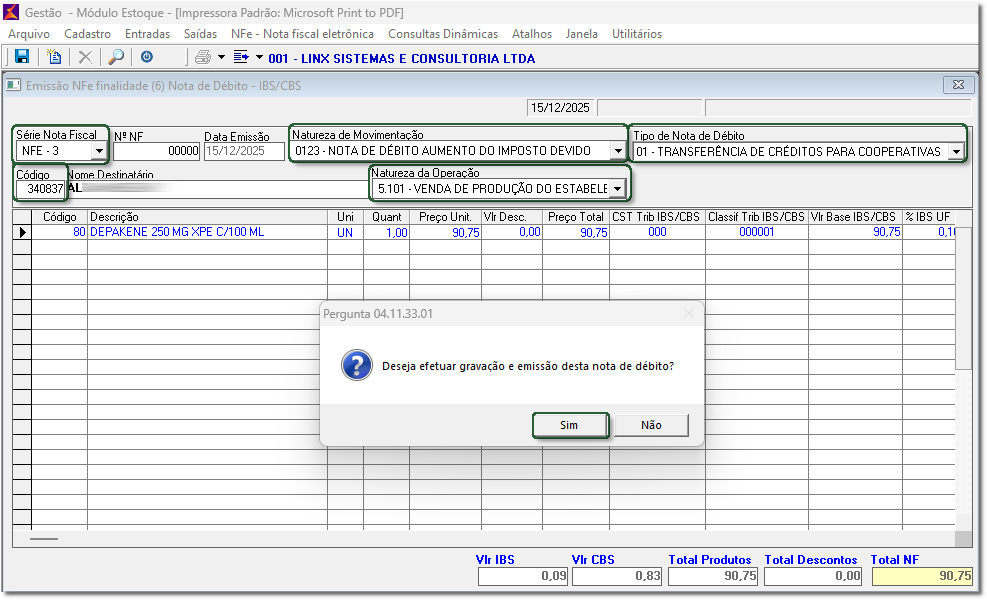Click the Classif Trib IBS/CBS column header
987x600 pixels.
tap(757, 217)
